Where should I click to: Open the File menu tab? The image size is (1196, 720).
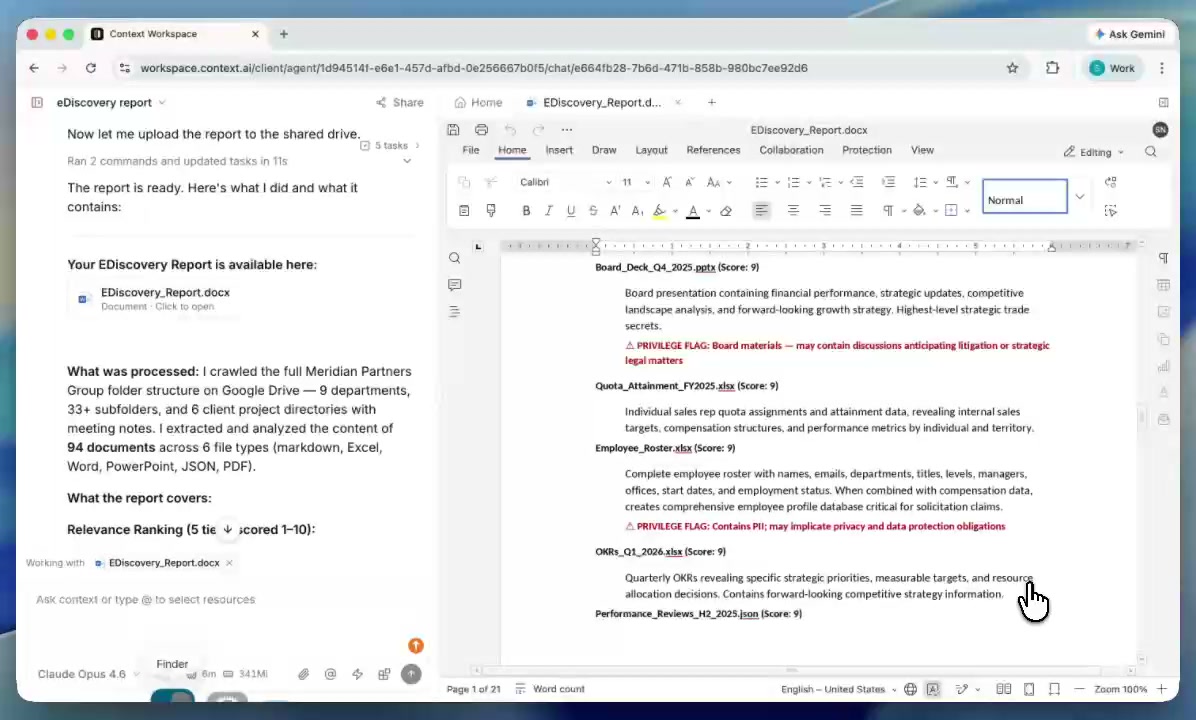[x=471, y=150]
